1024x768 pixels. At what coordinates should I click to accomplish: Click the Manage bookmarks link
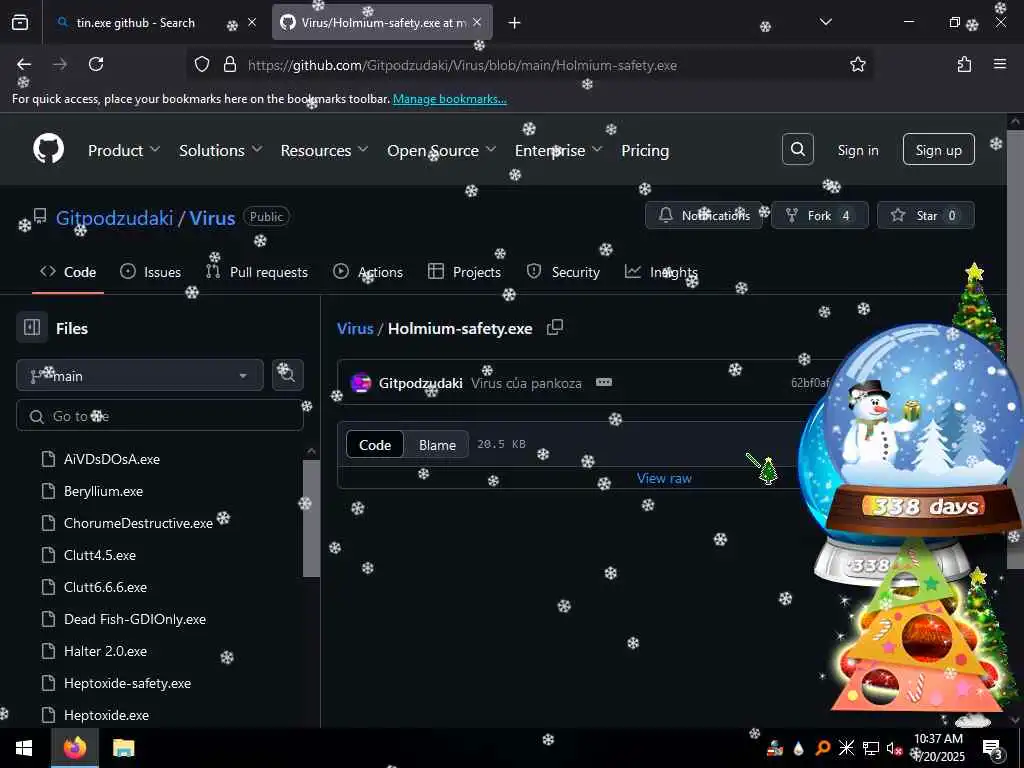449,99
